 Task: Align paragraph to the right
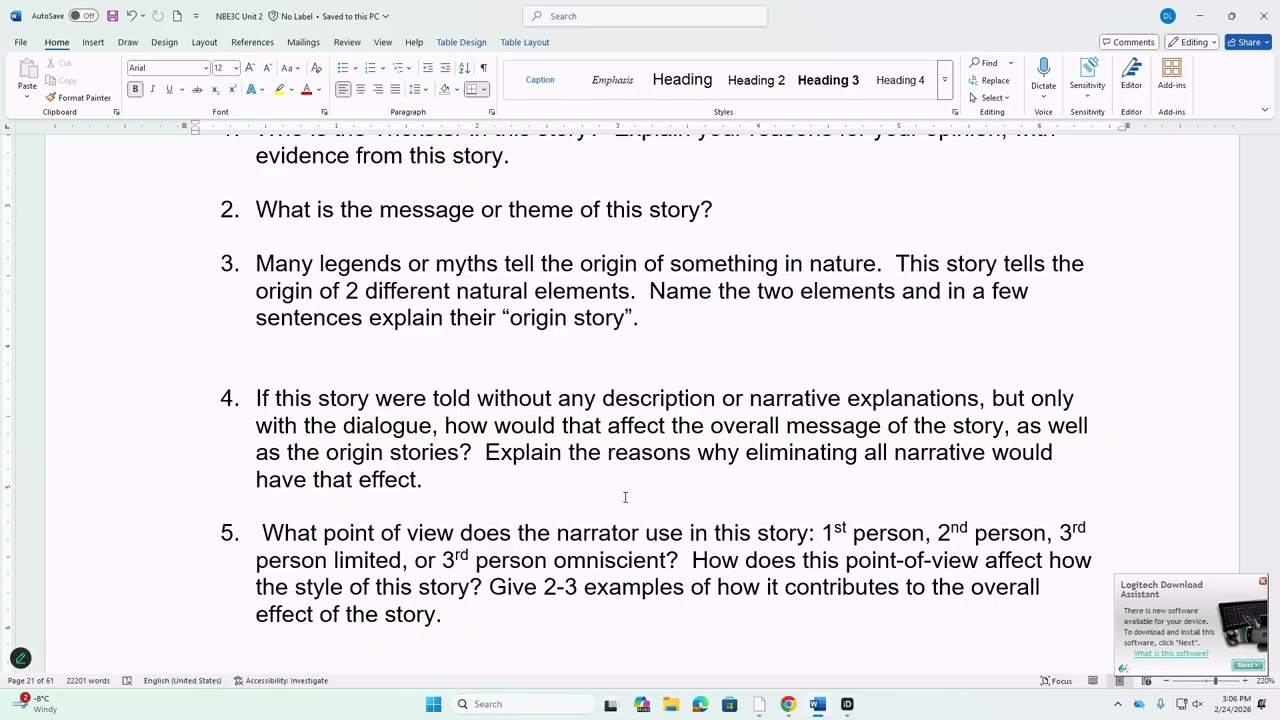click(x=377, y=90)
